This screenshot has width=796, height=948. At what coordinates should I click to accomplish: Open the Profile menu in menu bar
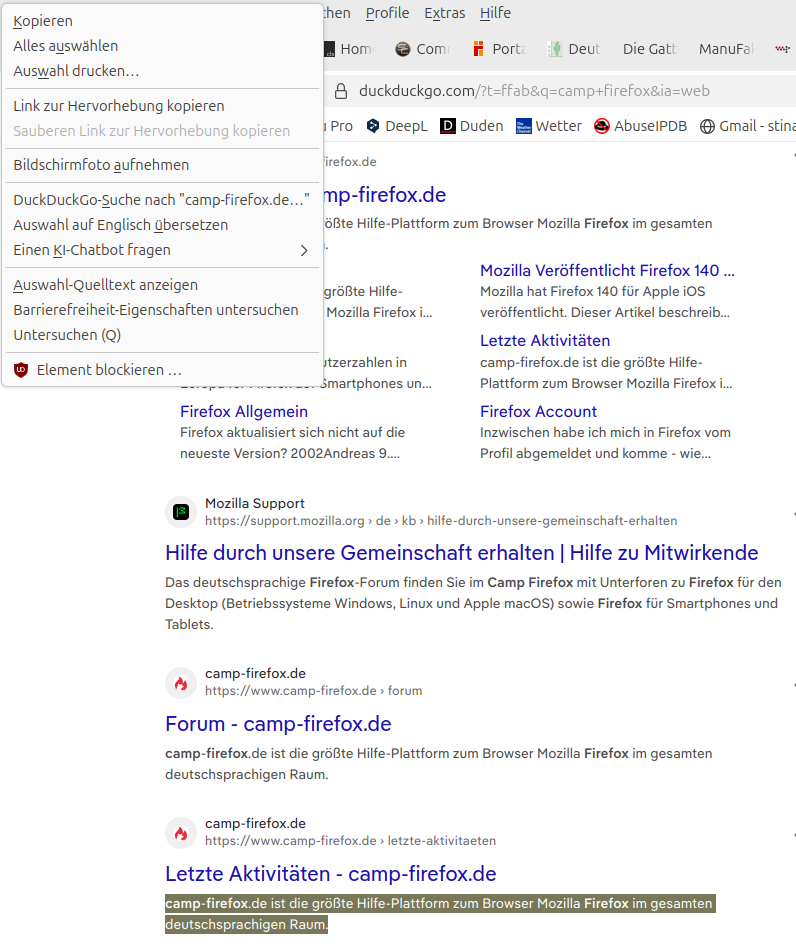click(387, 13)
